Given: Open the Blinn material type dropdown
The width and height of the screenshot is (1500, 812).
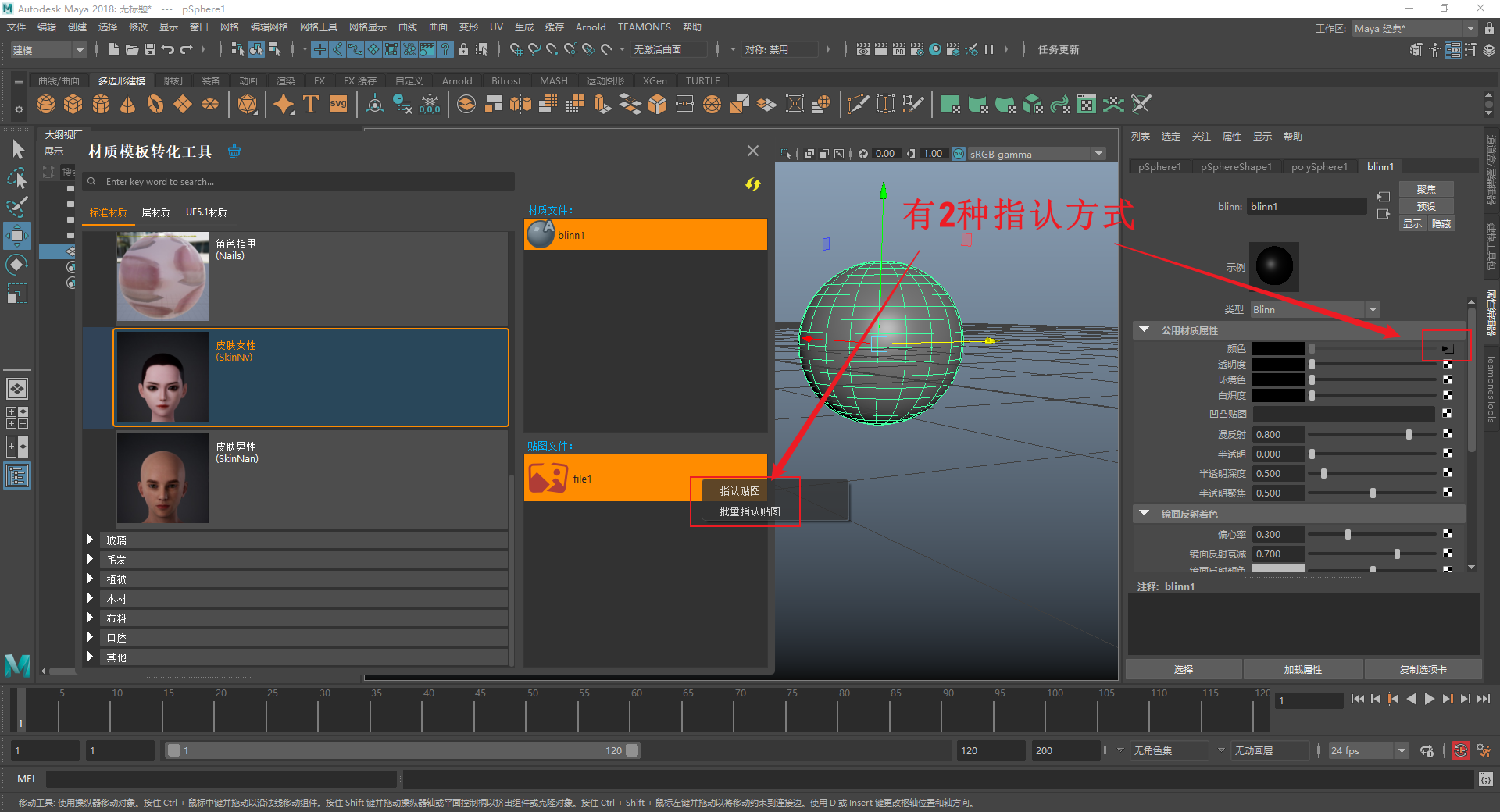Looking at the screenshot, I should click(x=1373, y=310).
